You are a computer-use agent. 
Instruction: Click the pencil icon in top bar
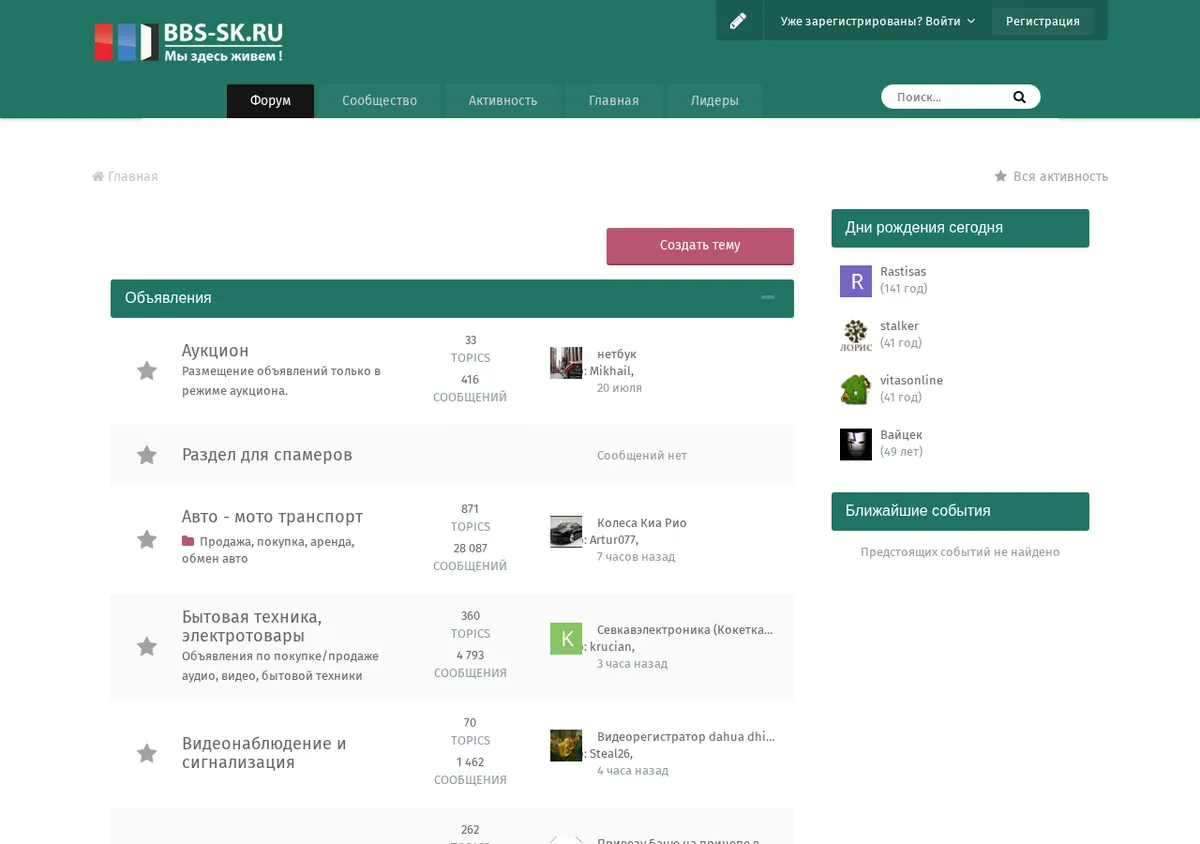pyautogui.click(x=738, y=21)
